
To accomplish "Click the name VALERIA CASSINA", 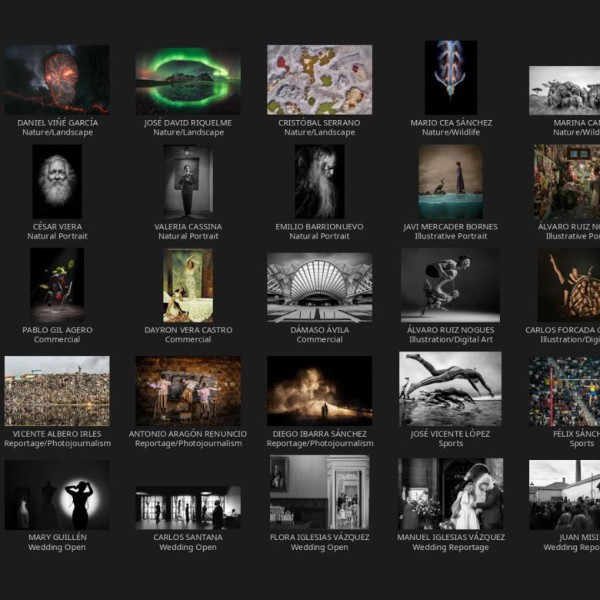I will [x=188, y=227].
